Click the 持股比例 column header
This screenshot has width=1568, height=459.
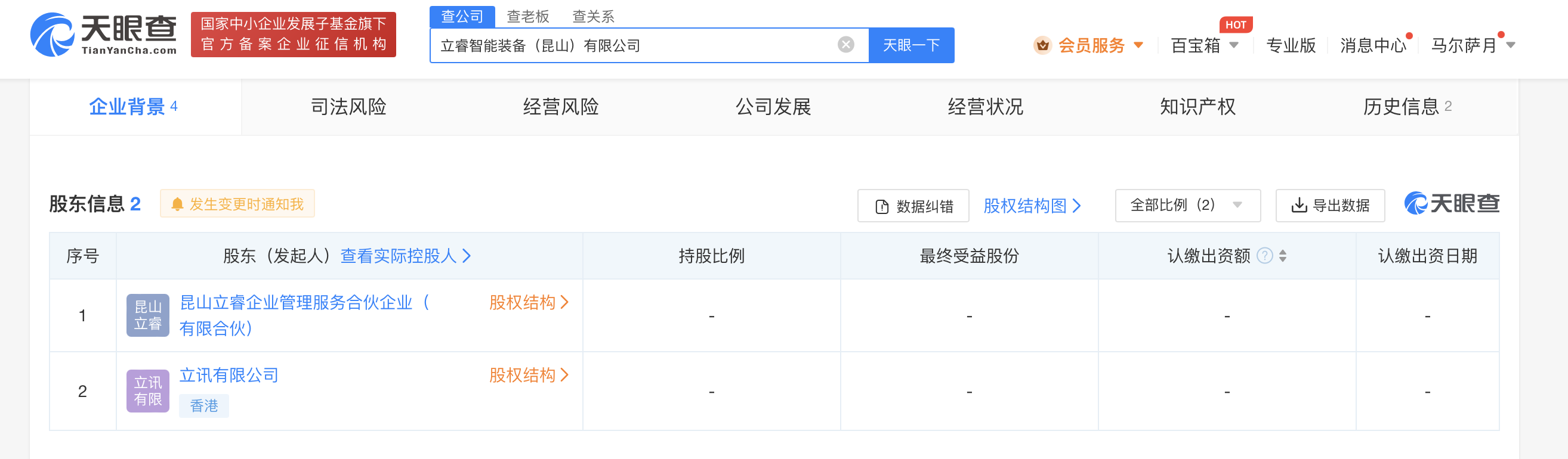(712, 256)
